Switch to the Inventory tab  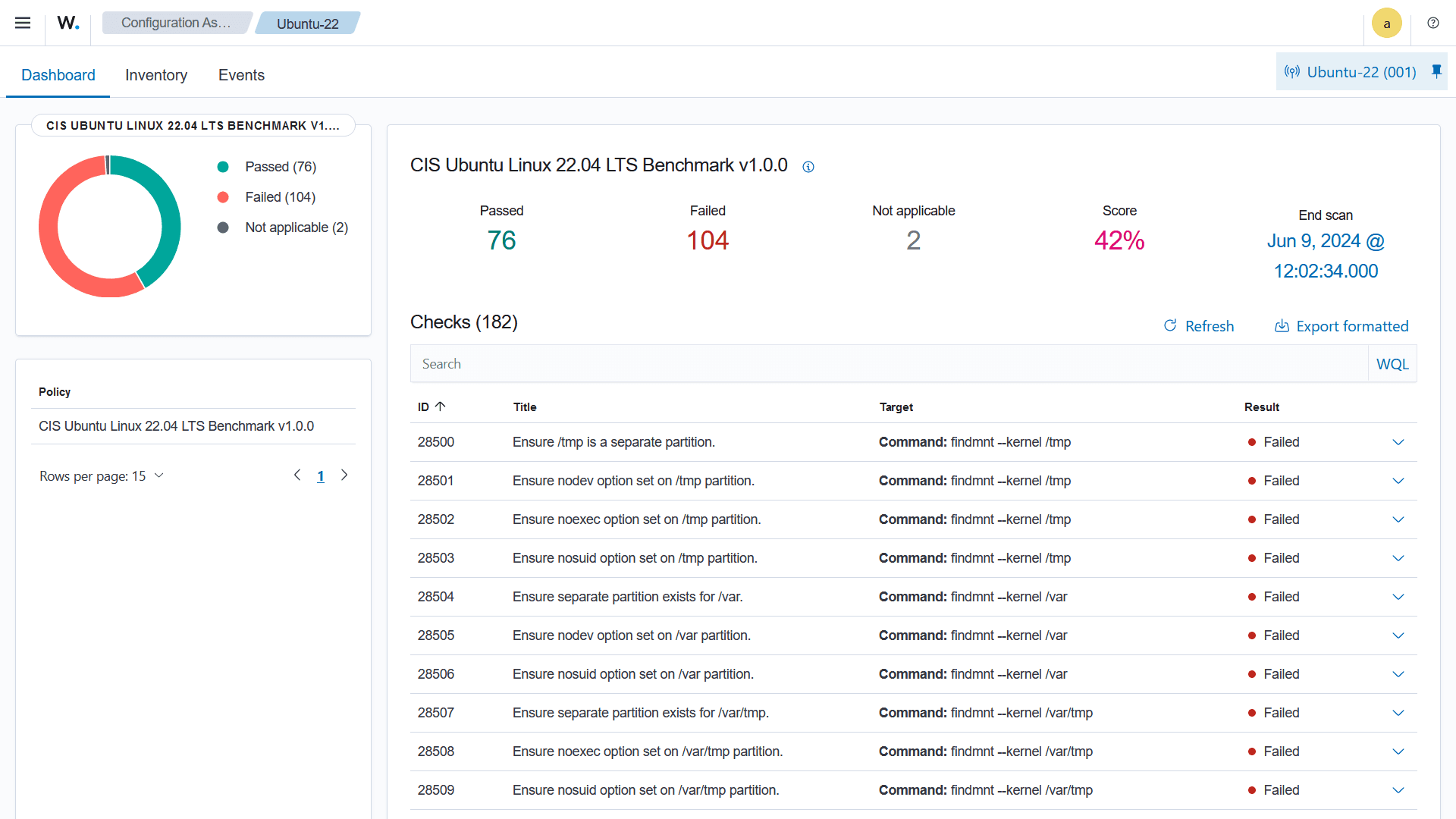coord(156,75)
